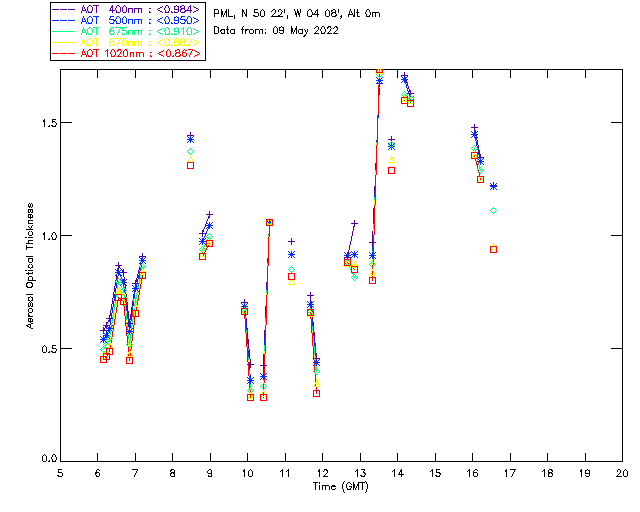
Task: Click x-axis tick label 12
Action: point(322,473)
